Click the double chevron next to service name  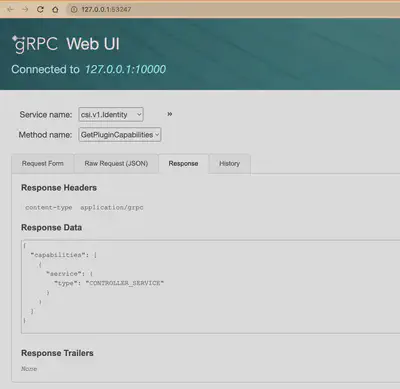tap(170, 114)
